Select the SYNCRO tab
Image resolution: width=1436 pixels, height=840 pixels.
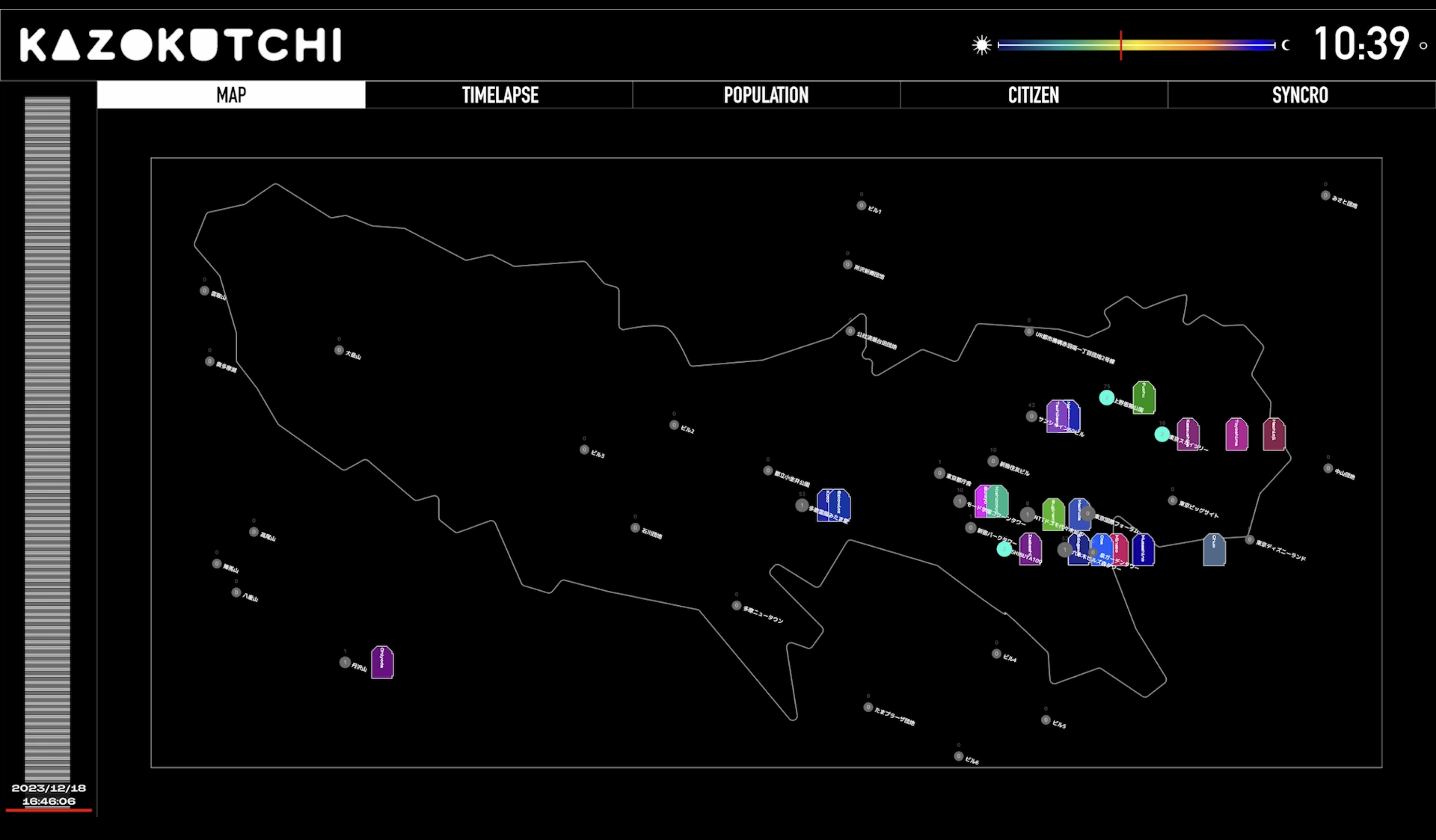pyautogui.click(x=1300, y=95)
